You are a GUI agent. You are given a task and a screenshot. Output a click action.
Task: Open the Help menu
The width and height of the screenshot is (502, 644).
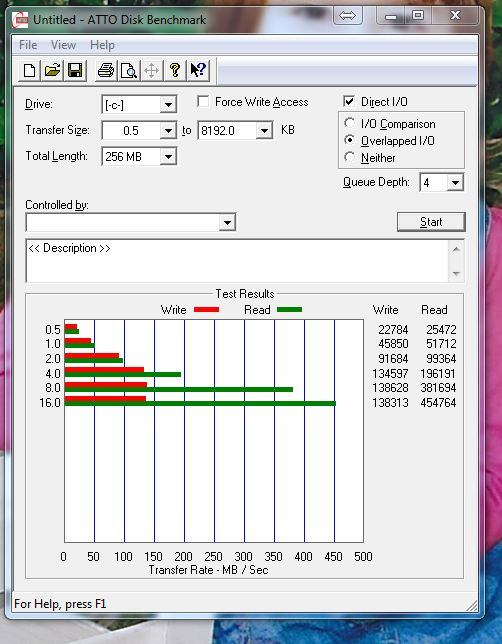point(102,45)
